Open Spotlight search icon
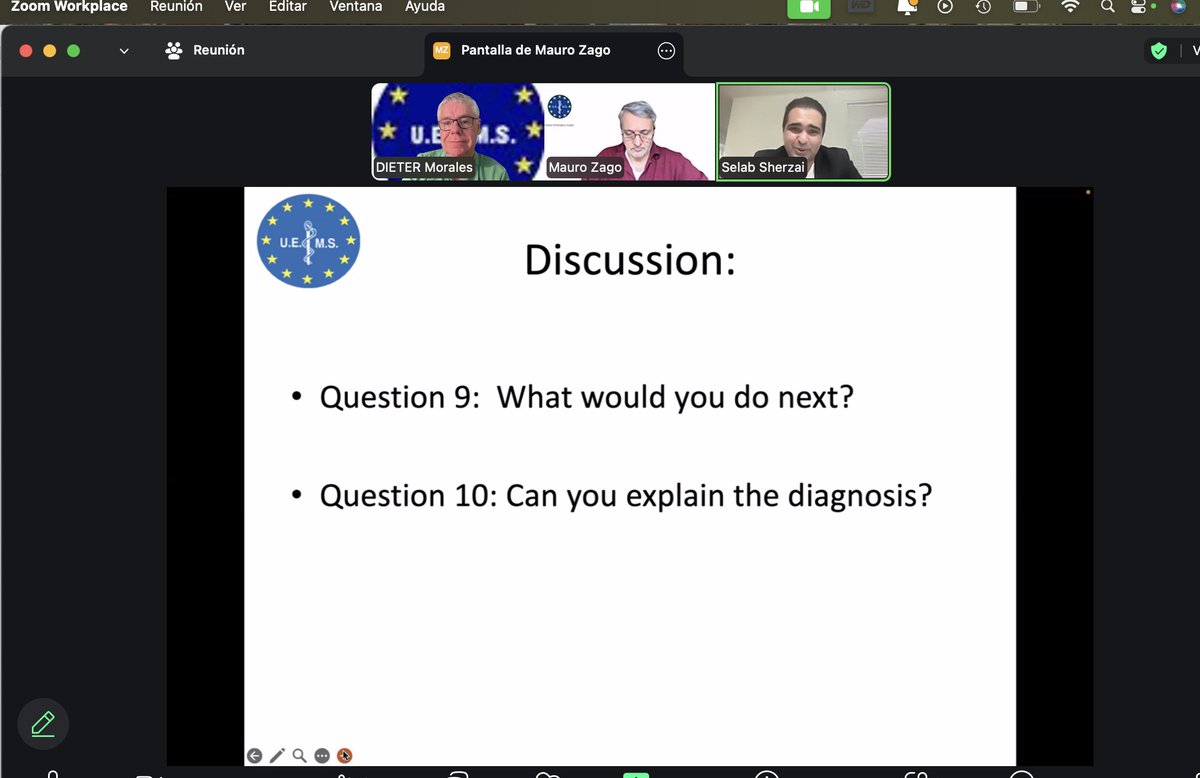The width and height of the screenshot is (1200, 778). point(1107,7)
